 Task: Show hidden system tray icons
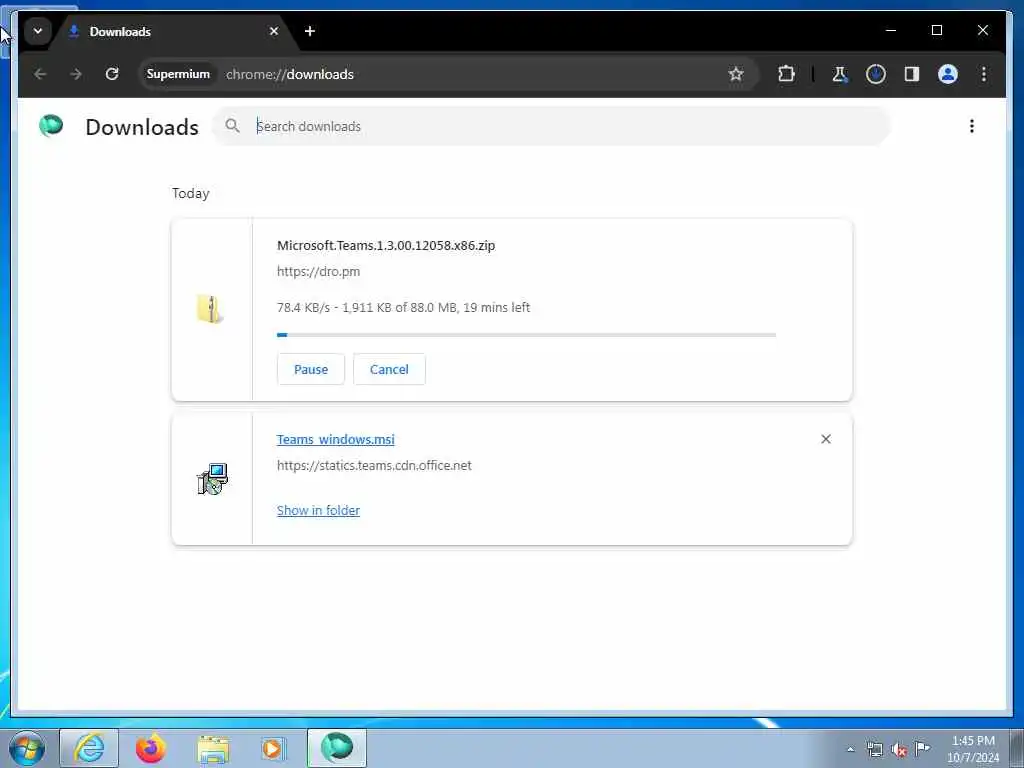(850, 749)
